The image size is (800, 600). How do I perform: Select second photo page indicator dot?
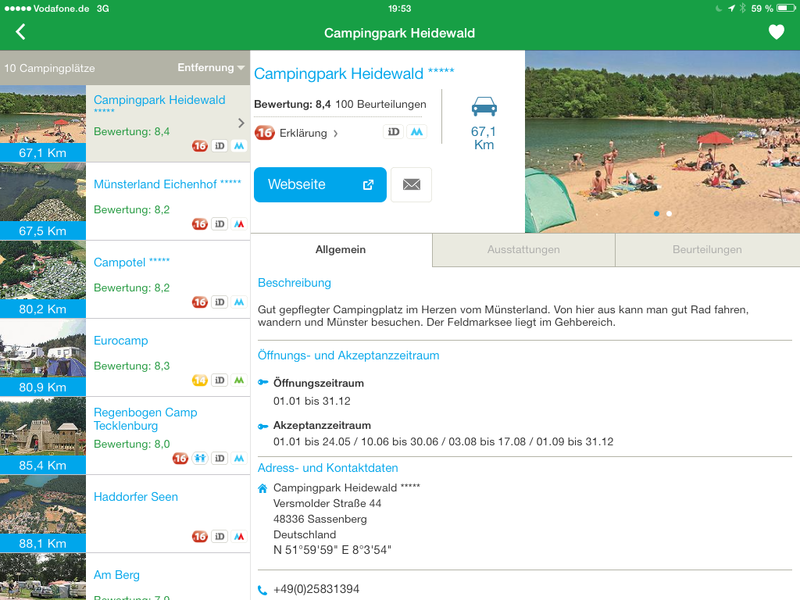(x=669, y=213)
